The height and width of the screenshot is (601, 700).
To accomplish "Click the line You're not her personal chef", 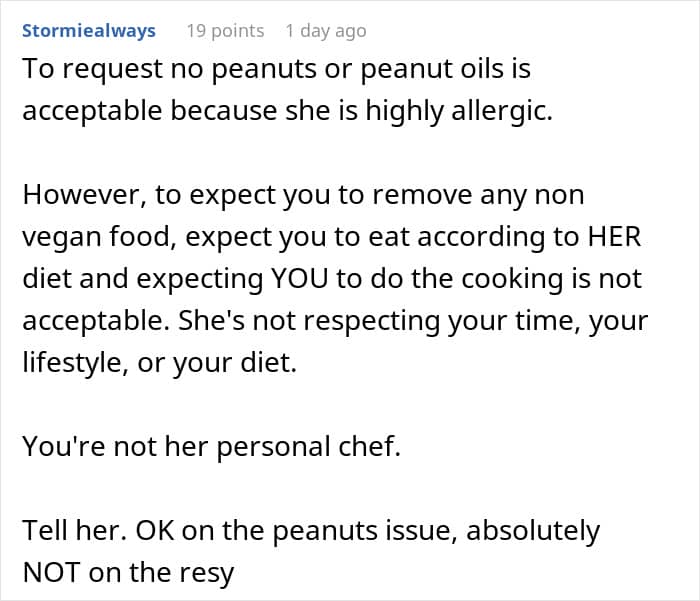I will 212,446.
